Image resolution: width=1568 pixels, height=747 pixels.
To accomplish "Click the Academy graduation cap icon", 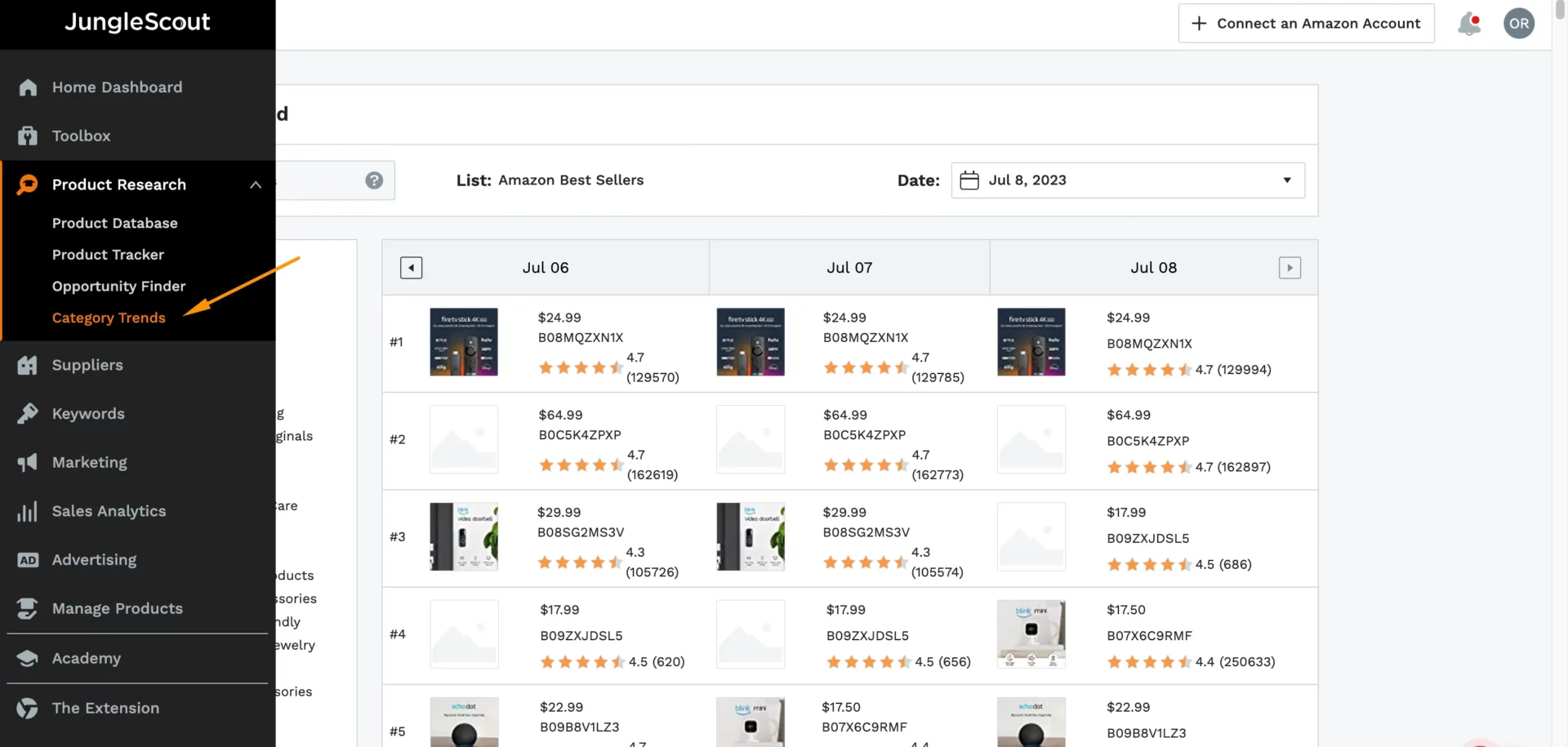I will 28,658.
